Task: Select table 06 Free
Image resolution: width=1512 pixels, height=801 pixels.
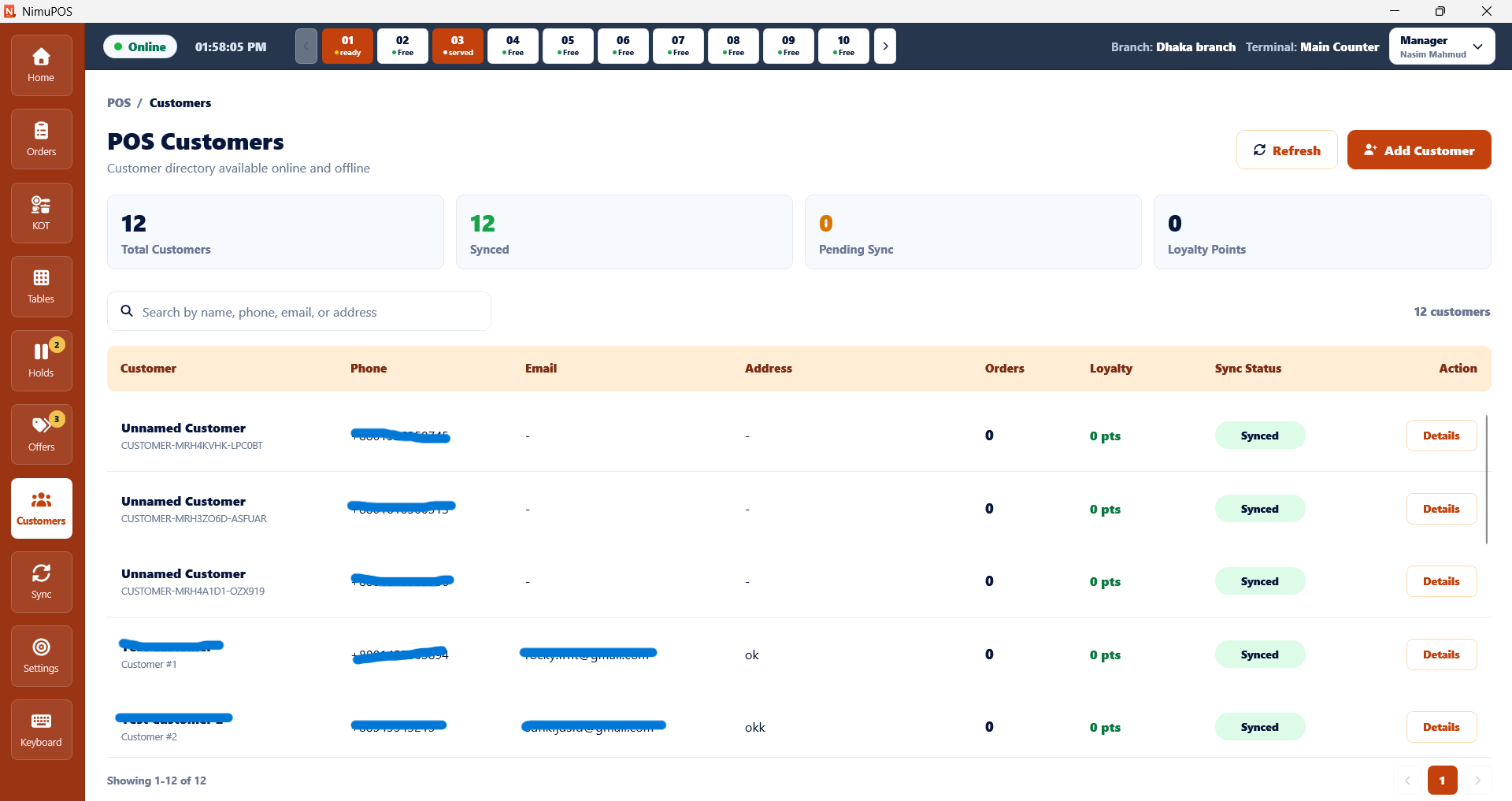Action: [x=623, y=46]
